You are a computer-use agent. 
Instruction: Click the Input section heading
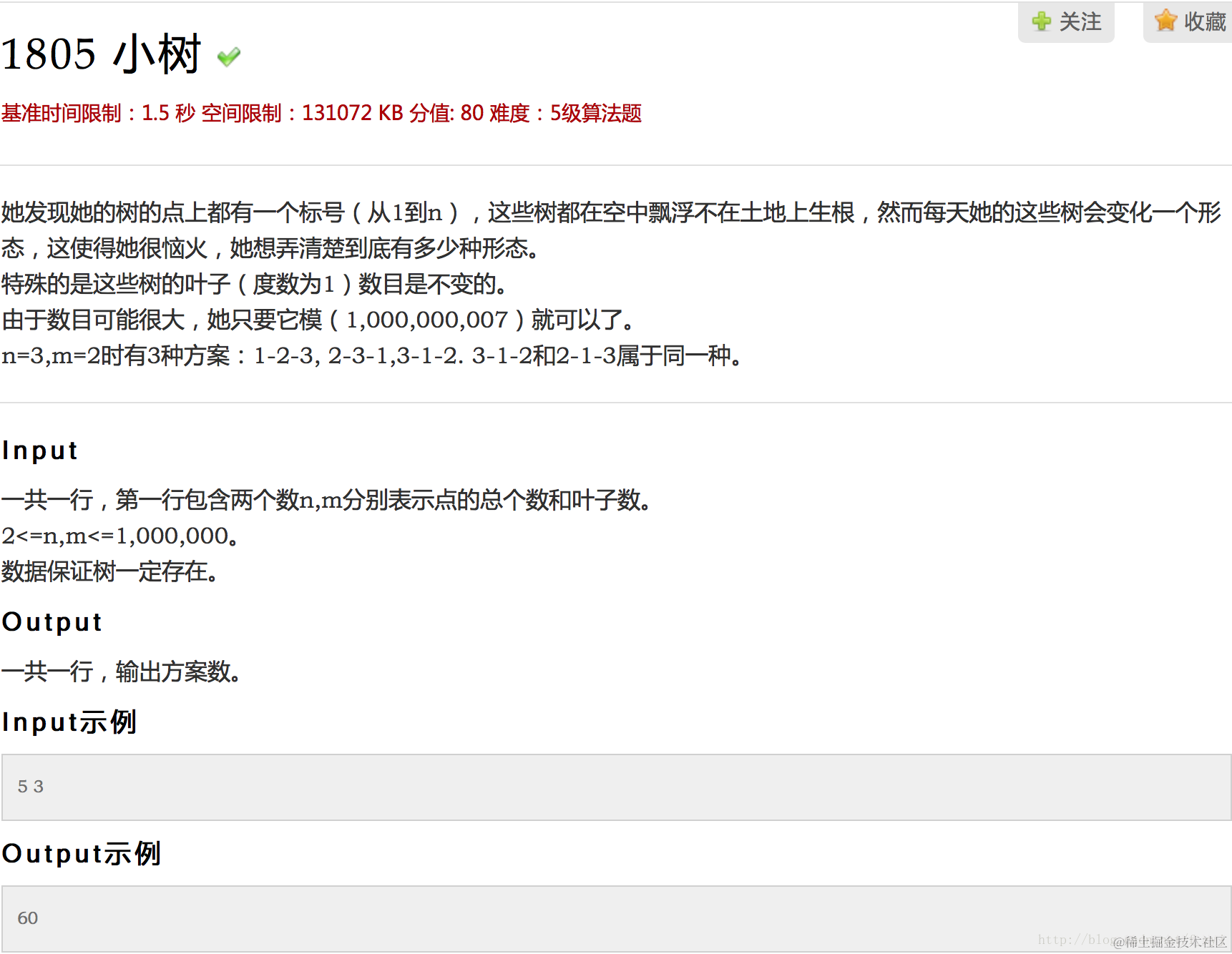[x=40, y=451]
